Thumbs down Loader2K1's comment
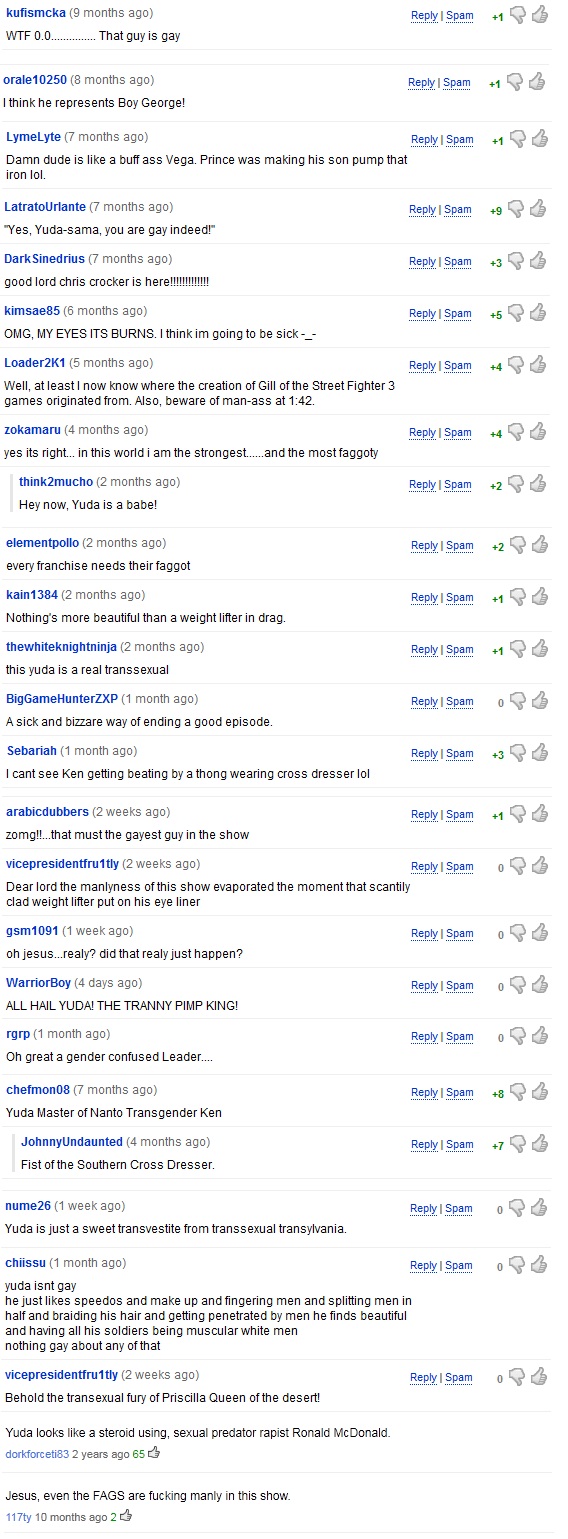The height and width of the screenshot is (1539, 568). [517, 365]
